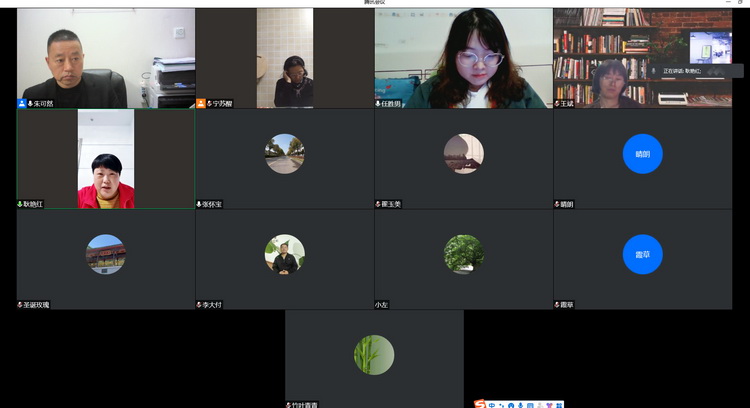Click 小左's tree avatar
The image size is (750, 408).
(x=463, y=254)
